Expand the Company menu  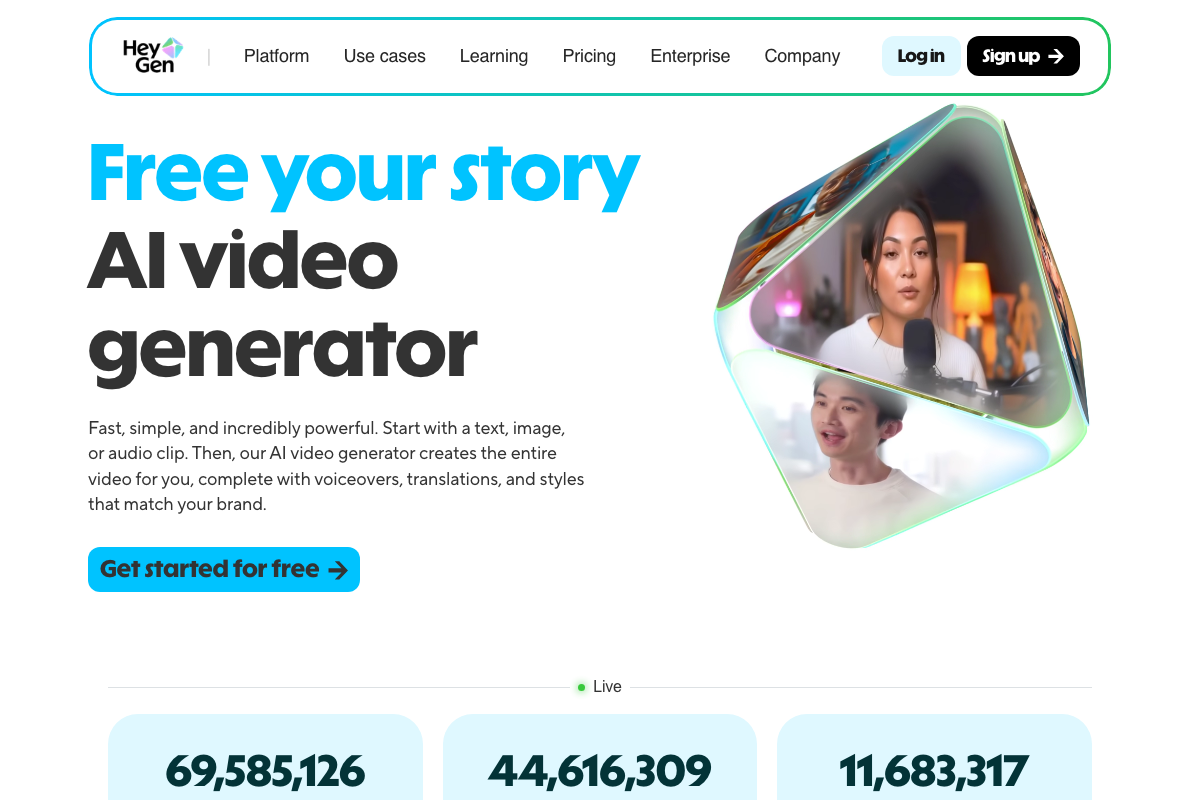[802, 56]
